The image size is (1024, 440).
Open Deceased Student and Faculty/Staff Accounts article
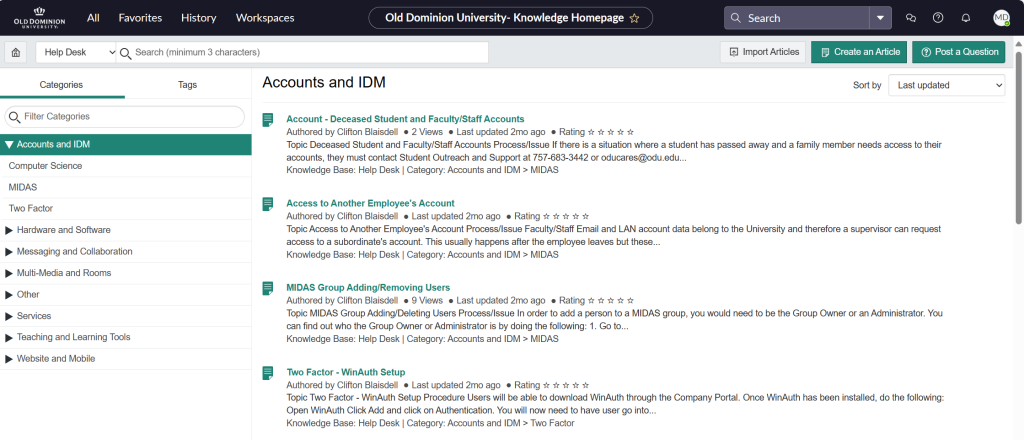pos(405,119)
